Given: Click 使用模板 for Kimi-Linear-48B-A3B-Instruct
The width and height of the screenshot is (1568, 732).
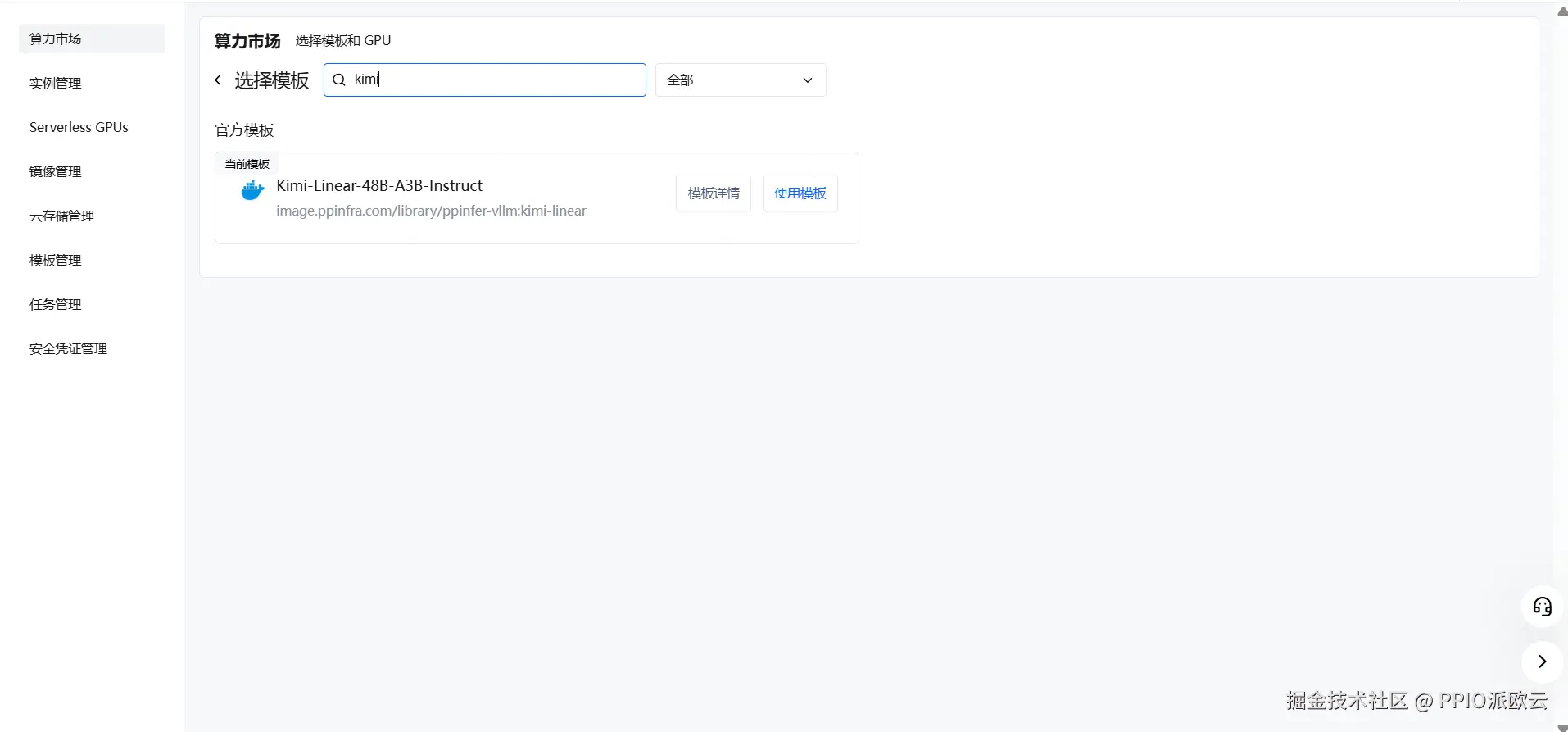Looking at the screenshot, I should tap(800, 193).
